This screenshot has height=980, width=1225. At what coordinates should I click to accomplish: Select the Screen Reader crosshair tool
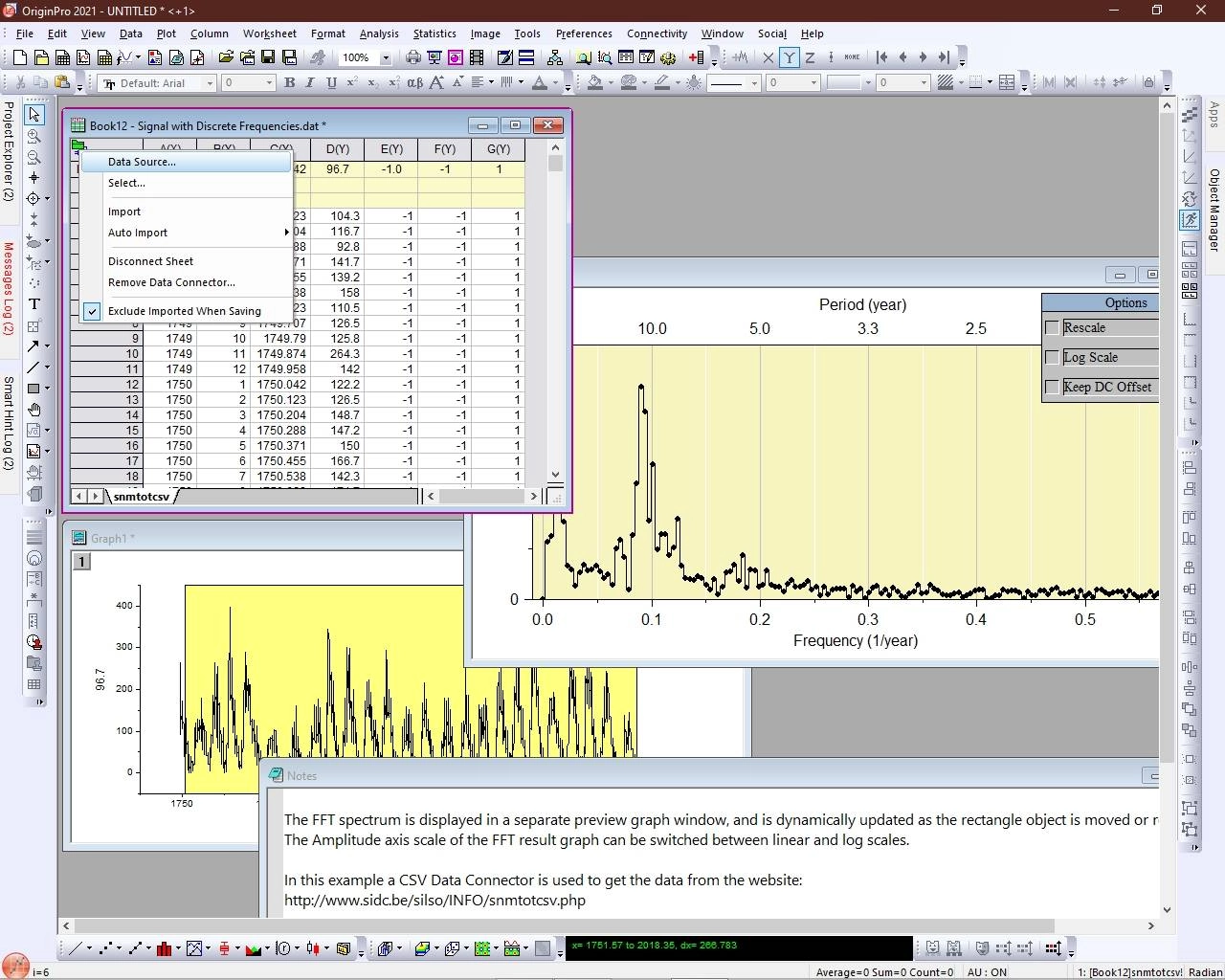coord(34,178)
